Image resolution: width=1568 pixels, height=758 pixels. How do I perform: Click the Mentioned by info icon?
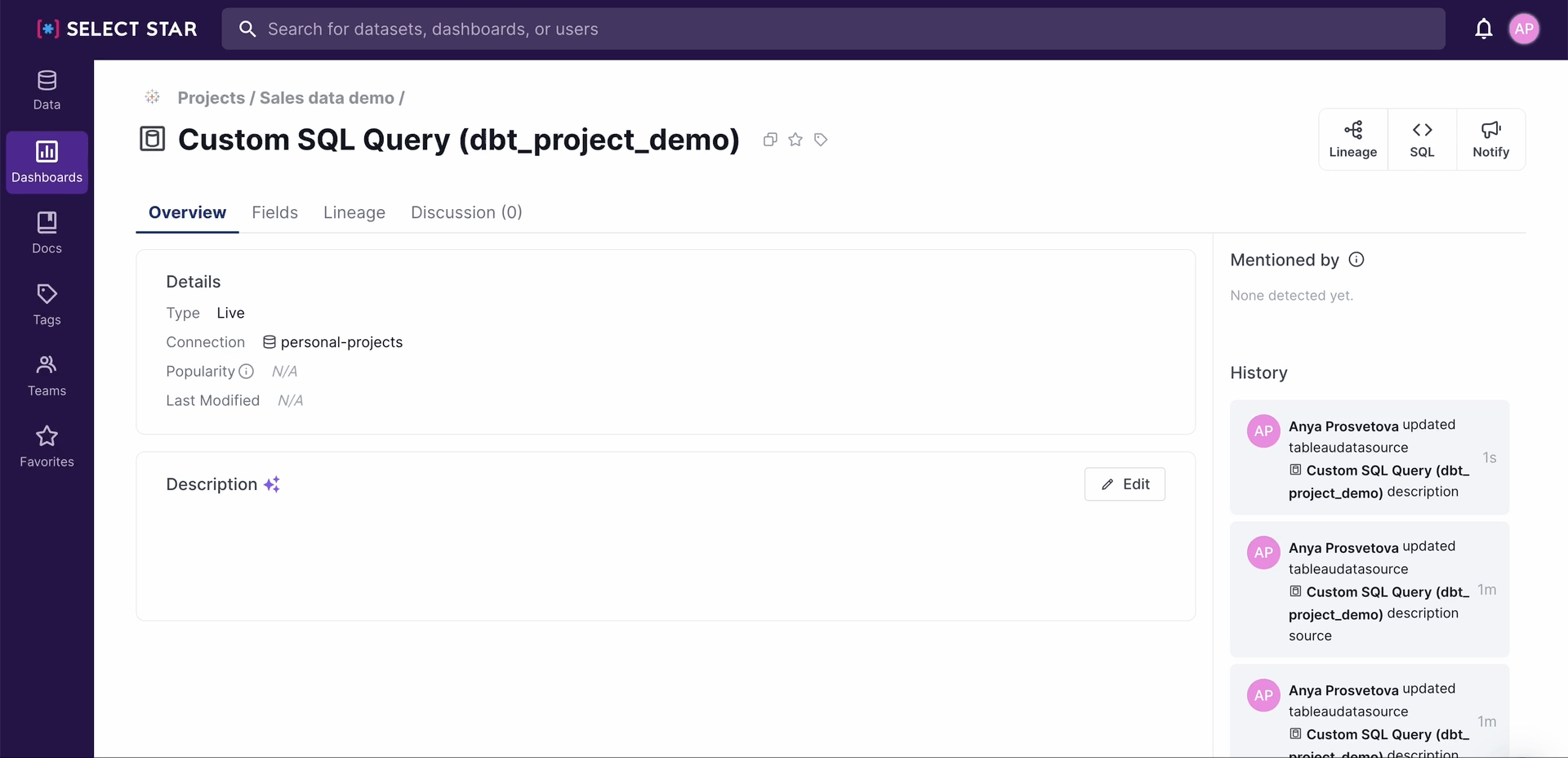point(1356,260)
